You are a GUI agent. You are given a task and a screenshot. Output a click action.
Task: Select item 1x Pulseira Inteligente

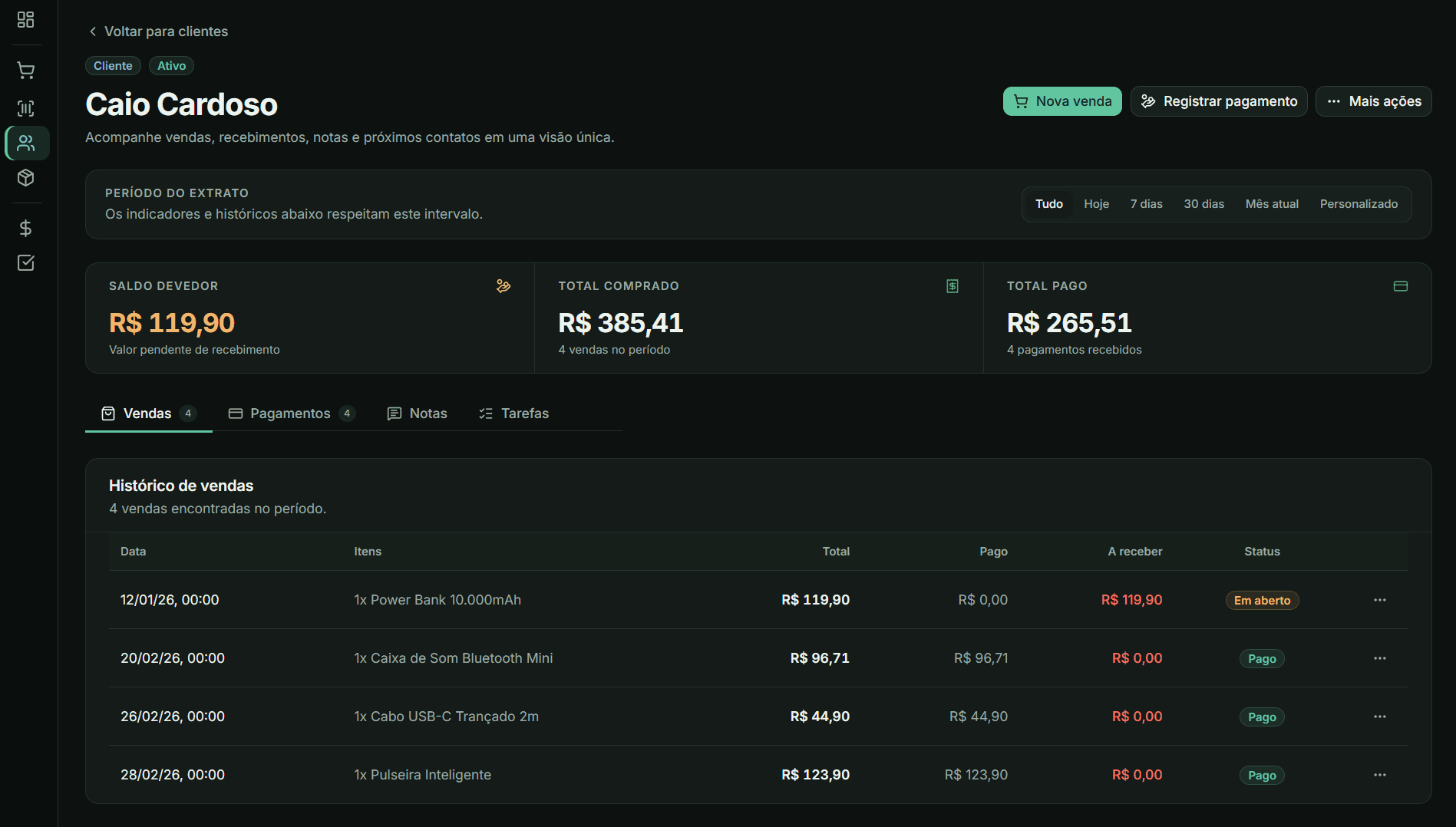tap(423, 775)
